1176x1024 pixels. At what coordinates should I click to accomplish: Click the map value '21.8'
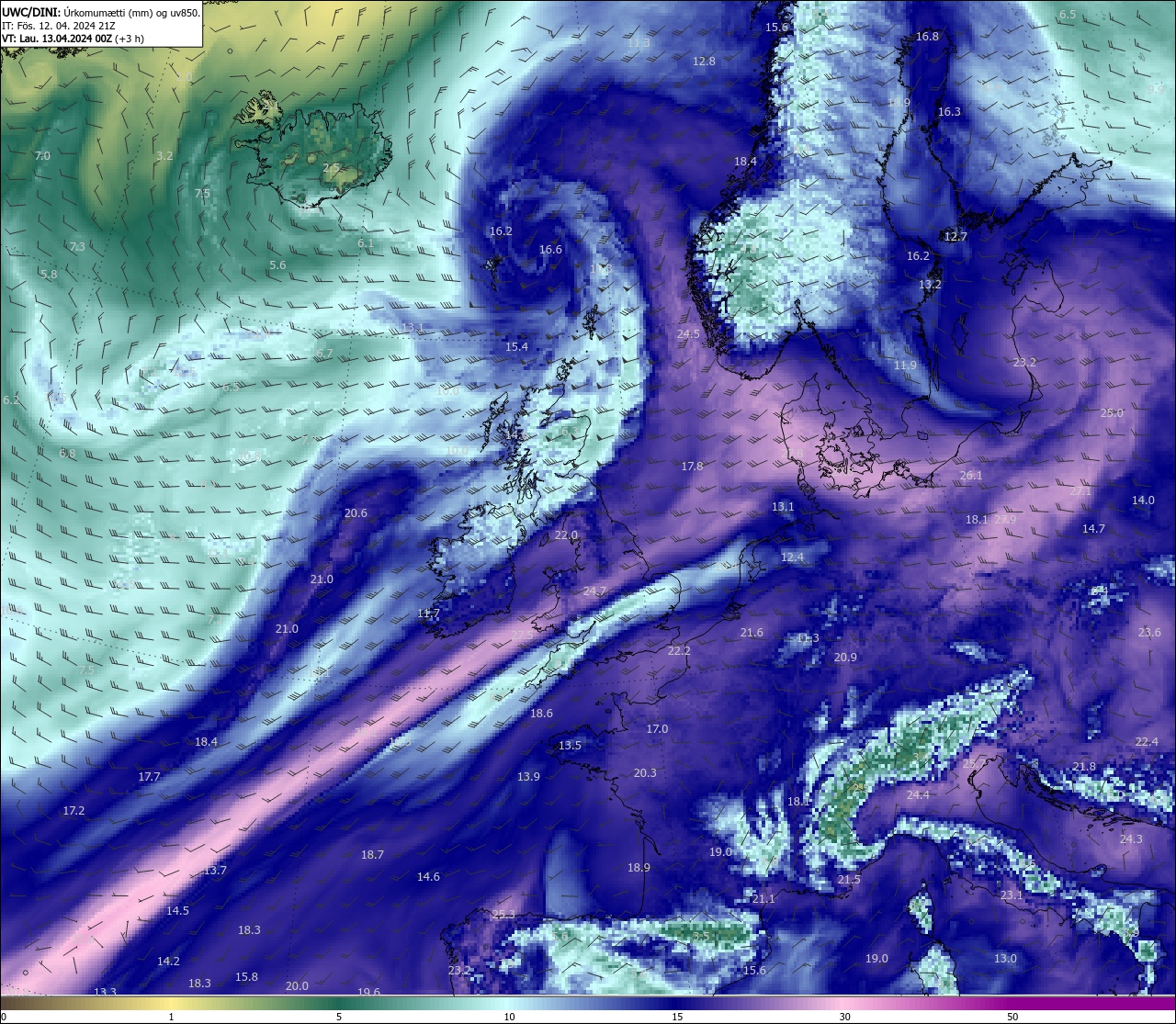click(1084, 767)
